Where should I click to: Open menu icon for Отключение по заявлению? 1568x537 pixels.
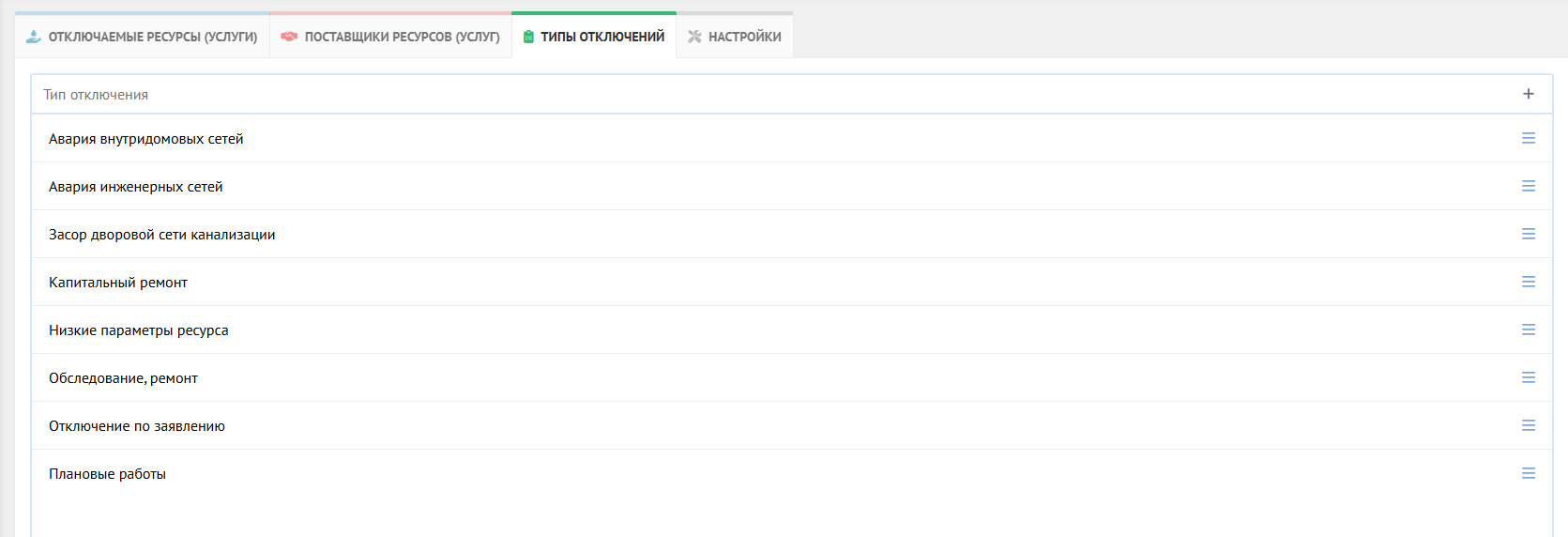pos(1528,425)
